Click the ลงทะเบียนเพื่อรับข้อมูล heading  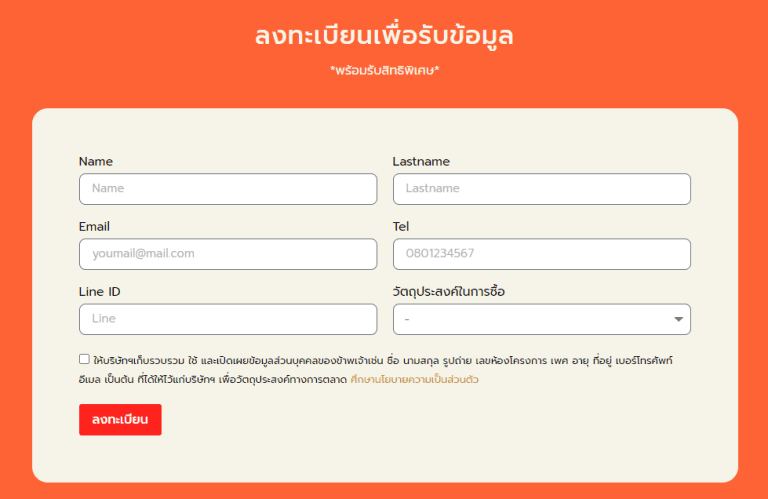pos(384,36)
